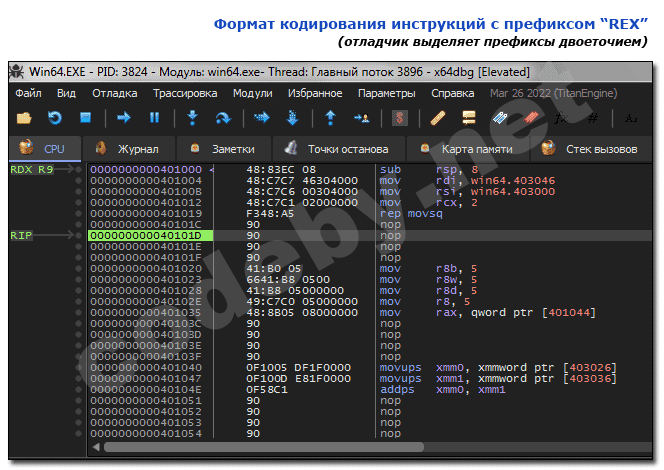Toggle breakpoint bullet at address 401020
664x470 pixels.
(x=78, y=268)
